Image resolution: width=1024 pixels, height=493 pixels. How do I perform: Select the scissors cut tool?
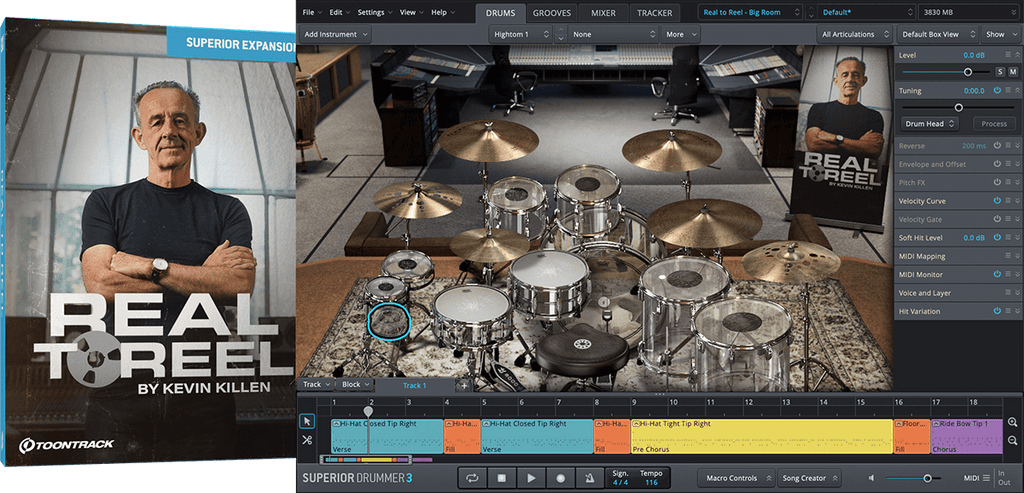point(307,440)
